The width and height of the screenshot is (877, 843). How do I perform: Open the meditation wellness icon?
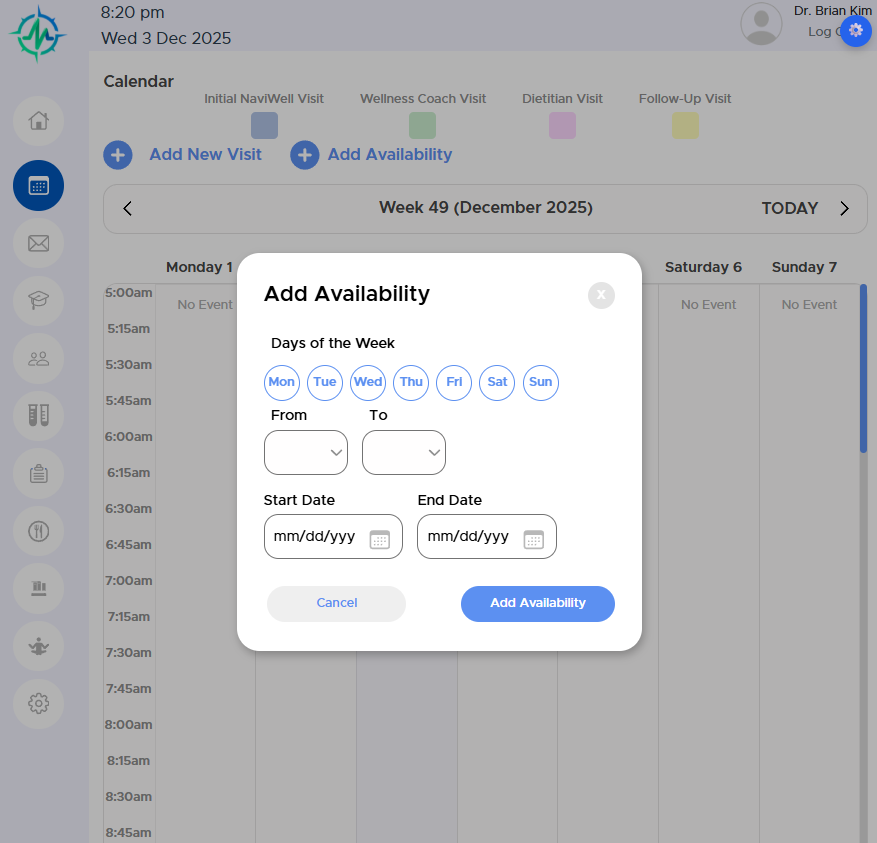pos(38,646)
